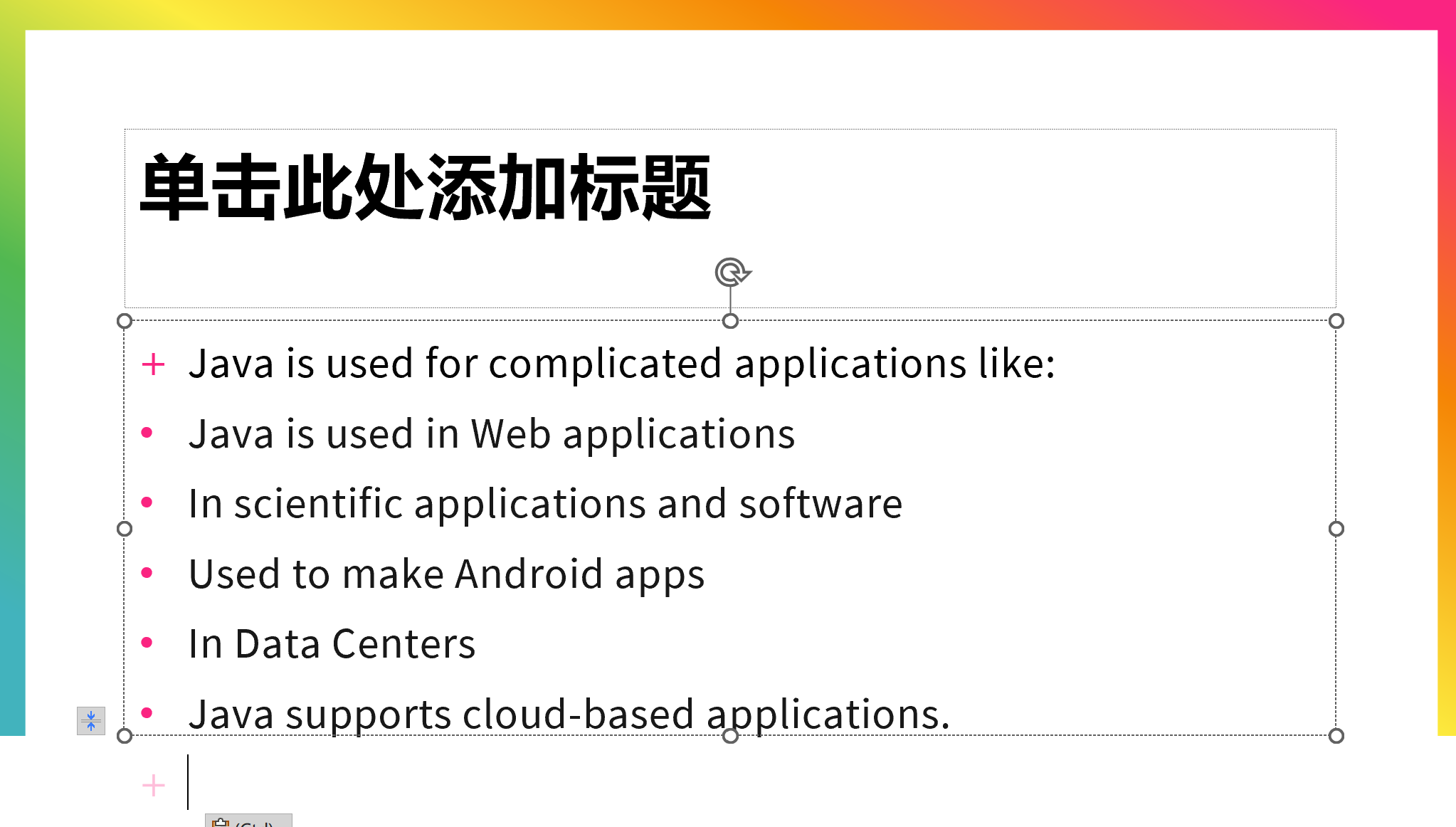Click the pink plus bullet of first line
The height and width of the screenshot is (827, 1456).
pos(153,364)
